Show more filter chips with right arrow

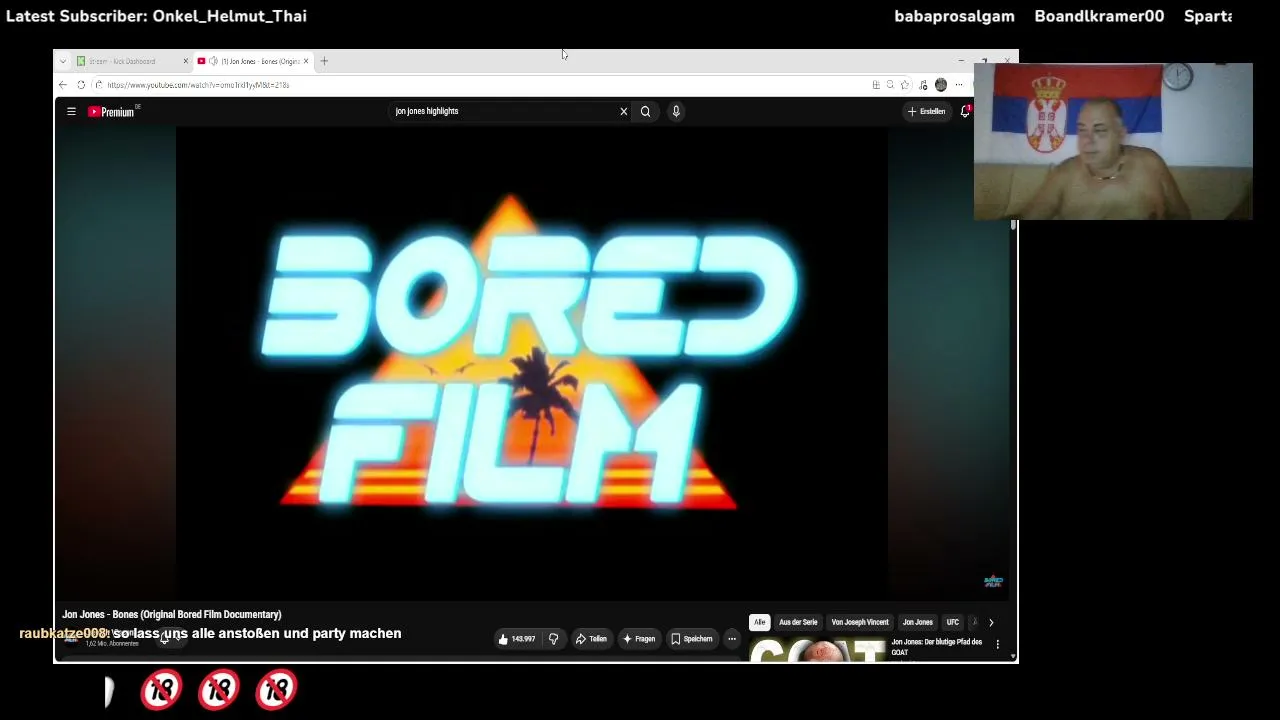[991, 622]
